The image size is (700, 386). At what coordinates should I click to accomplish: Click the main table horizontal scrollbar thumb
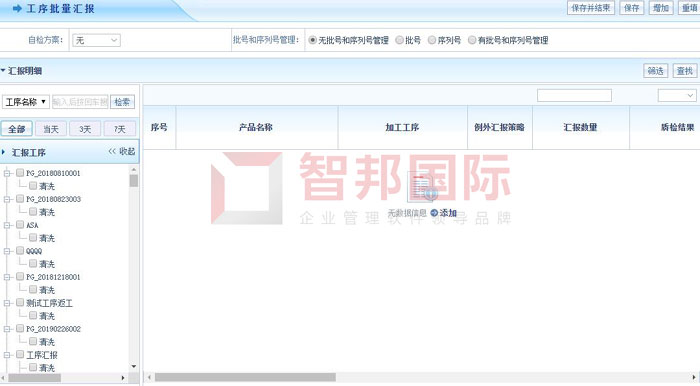[x=245, y=378]
